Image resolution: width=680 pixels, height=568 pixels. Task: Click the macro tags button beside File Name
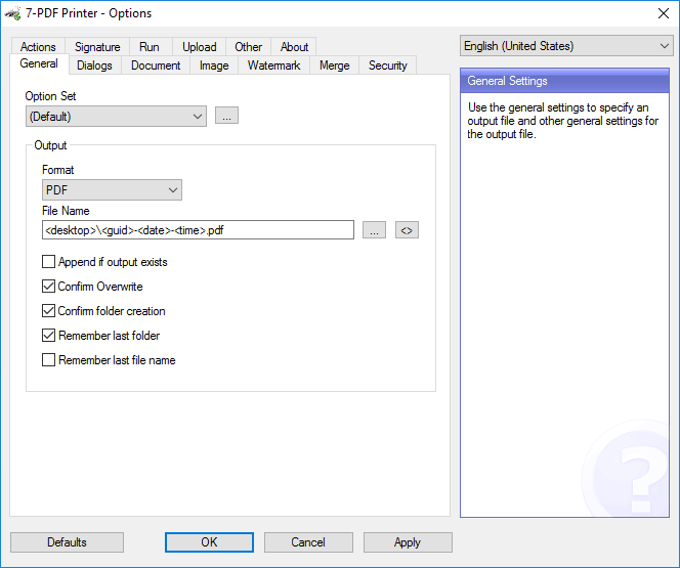coord(406,230)
